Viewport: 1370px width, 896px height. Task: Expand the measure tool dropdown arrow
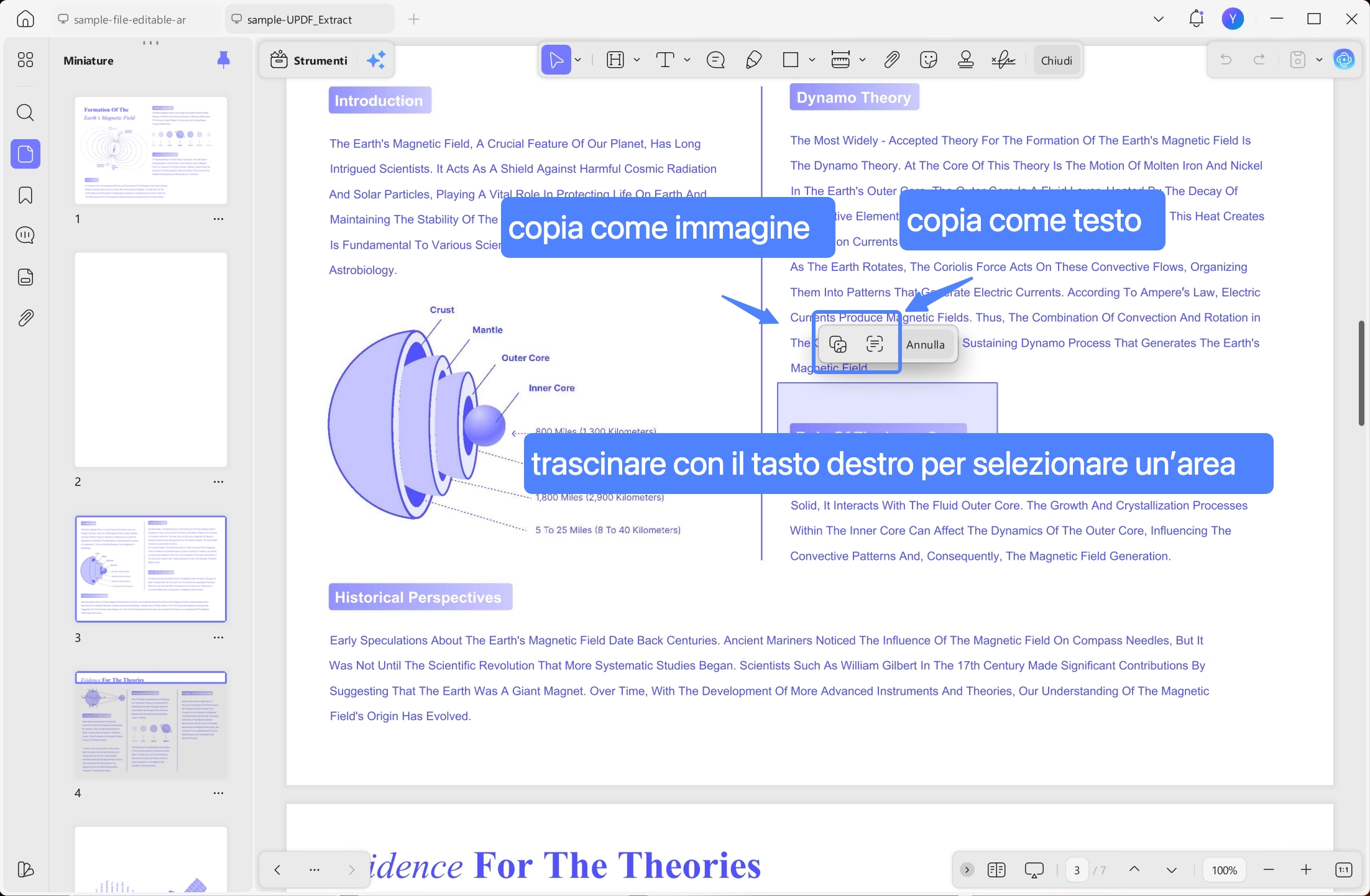[862, 60]
